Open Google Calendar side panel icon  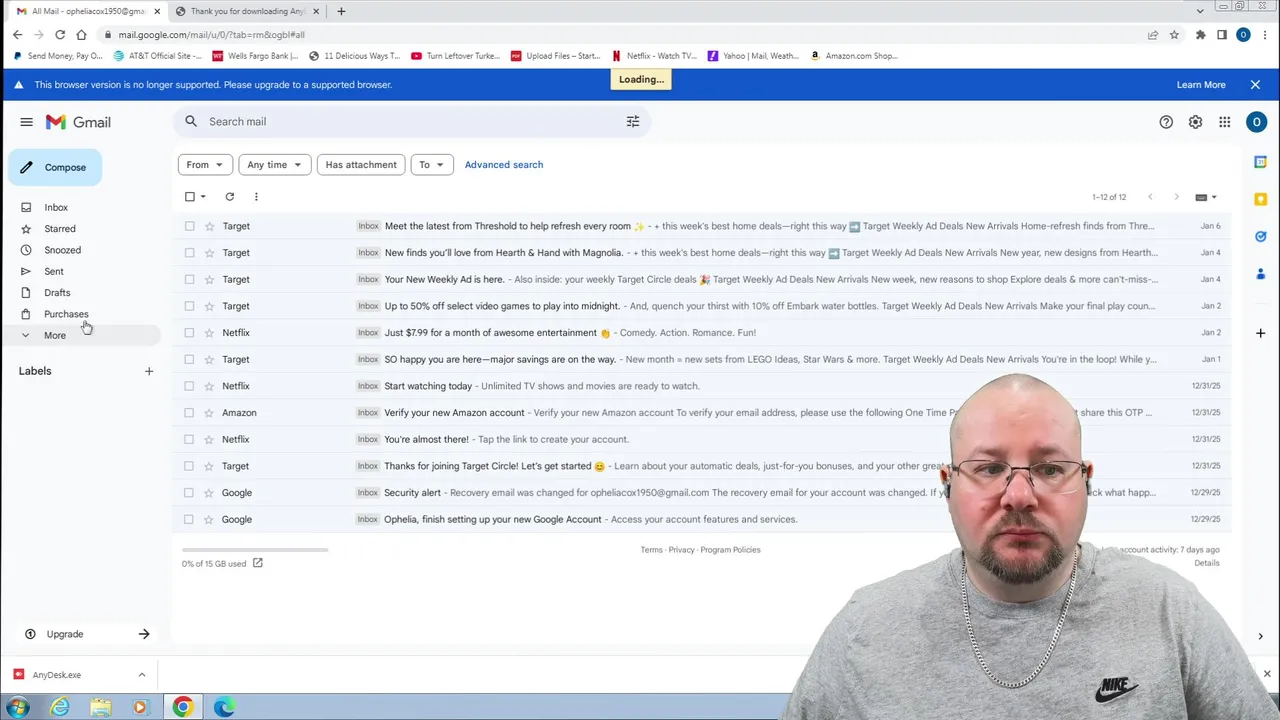pyautogui.click(x=1260, y=162)
